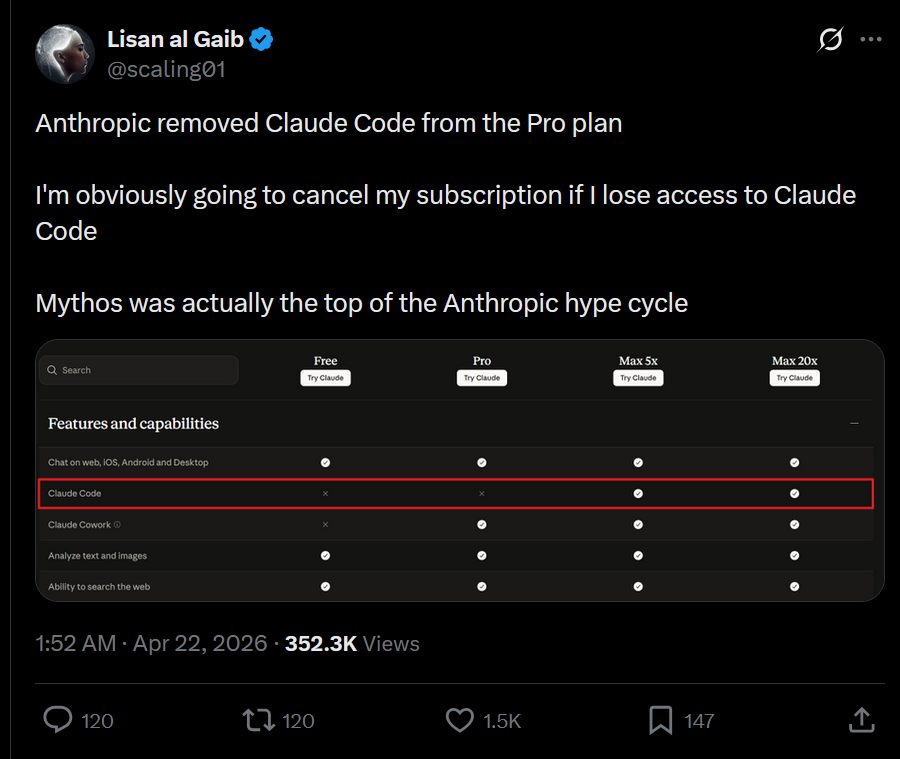Click Try Claude under Max 5x
The height and width of the screenshot is (759, 900).
point(638,378)
